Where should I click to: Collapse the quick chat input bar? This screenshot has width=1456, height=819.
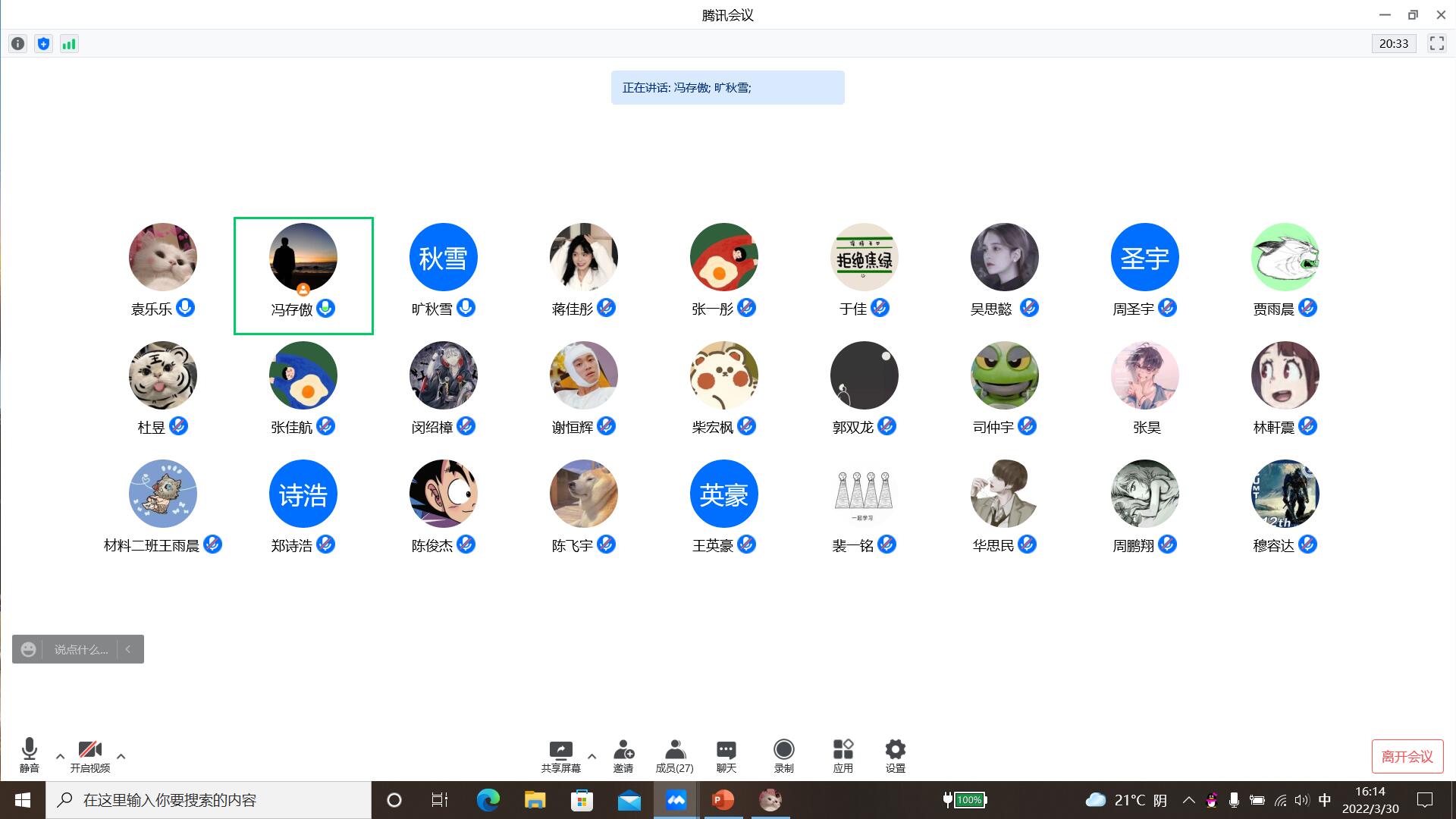point(128,649)
